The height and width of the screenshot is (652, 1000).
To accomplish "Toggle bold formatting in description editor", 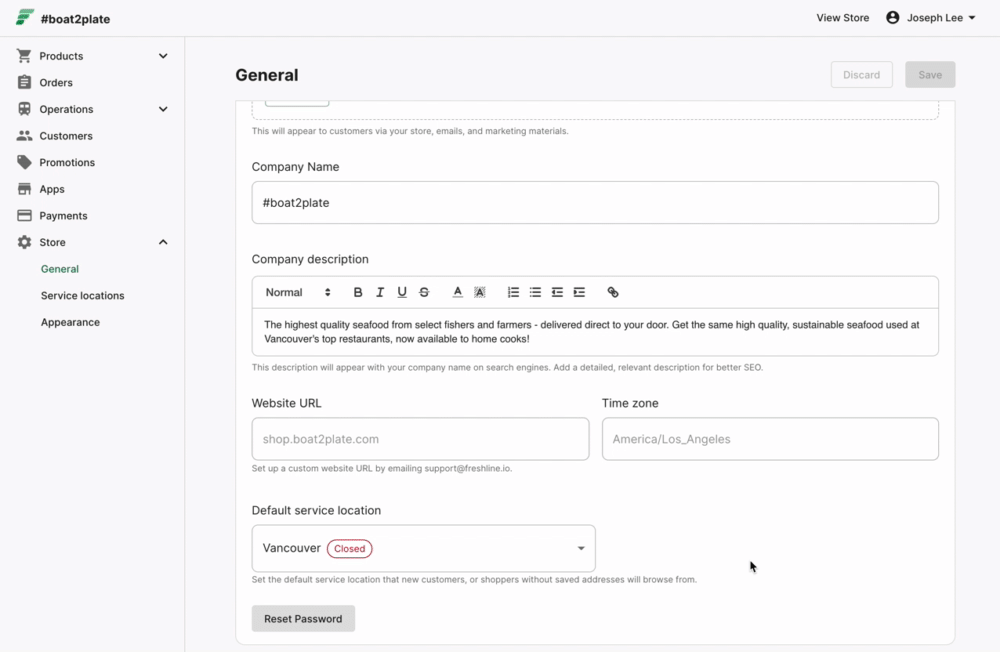I will 358,292.
